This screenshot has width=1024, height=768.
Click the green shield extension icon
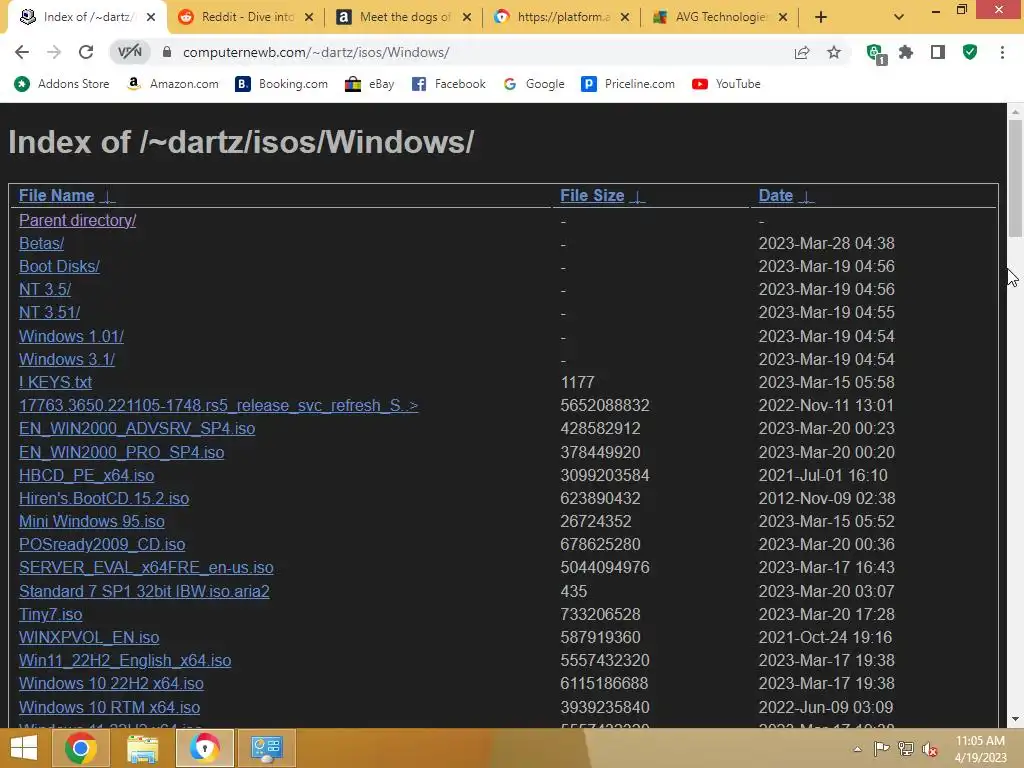click(x=970, y=52)
